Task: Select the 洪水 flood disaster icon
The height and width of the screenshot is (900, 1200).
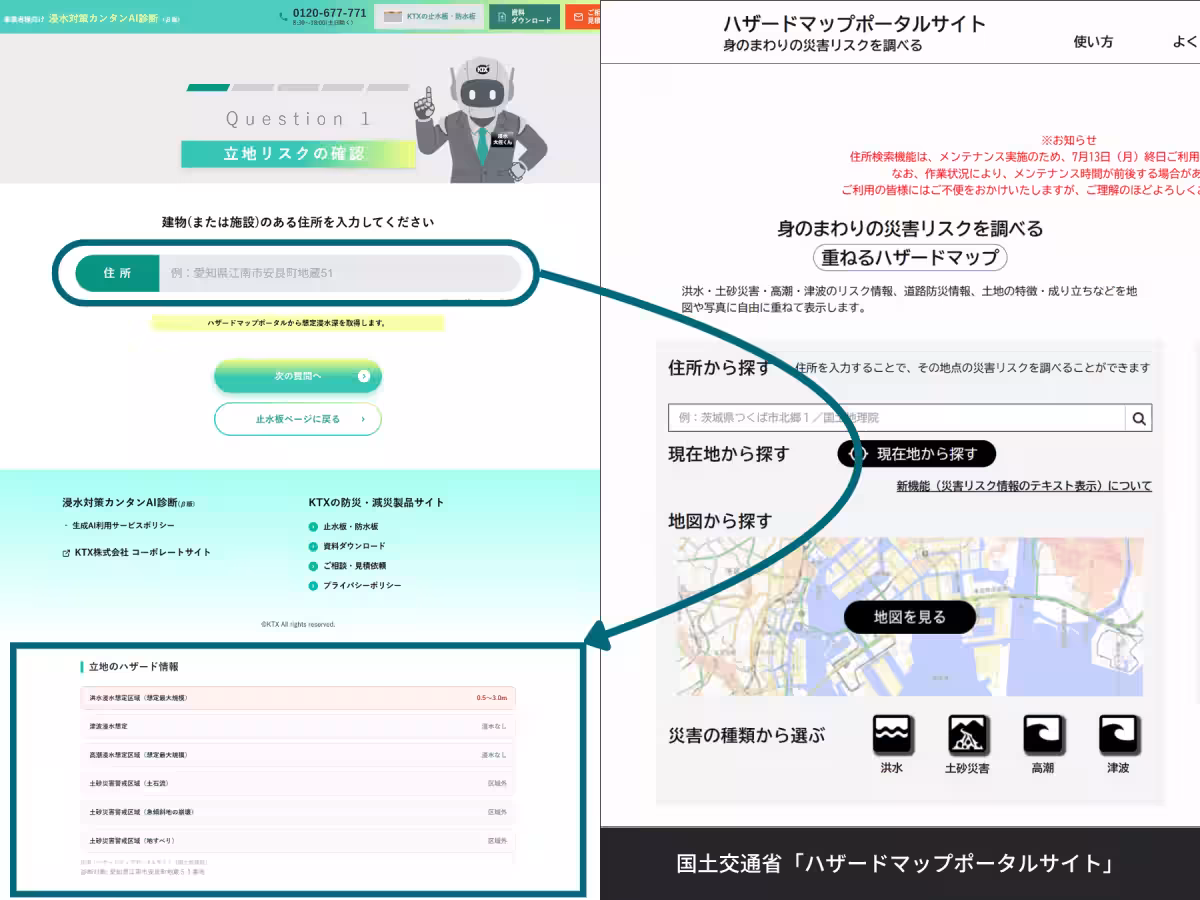Action: [x=892, y=736]
